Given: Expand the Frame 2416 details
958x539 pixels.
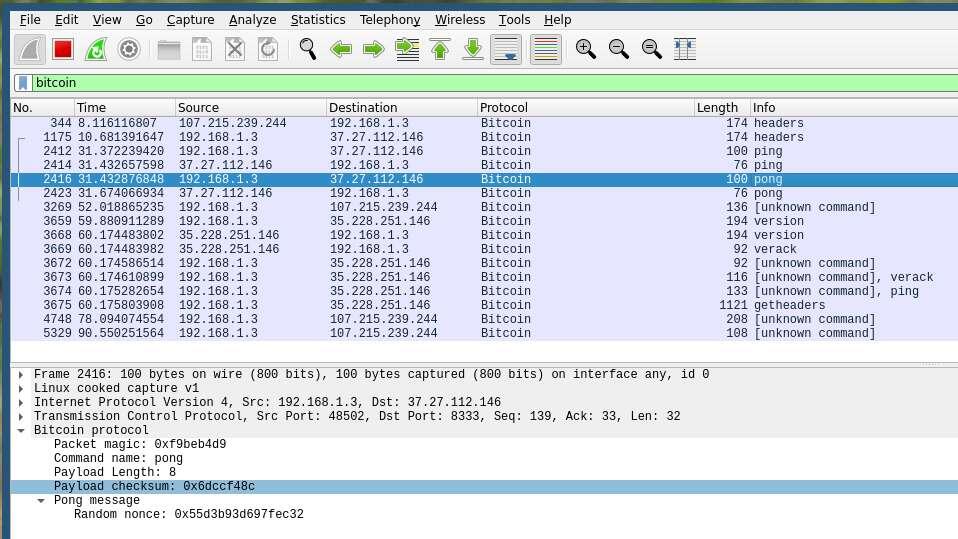Looking at the screenshot, I should [21, 375].
